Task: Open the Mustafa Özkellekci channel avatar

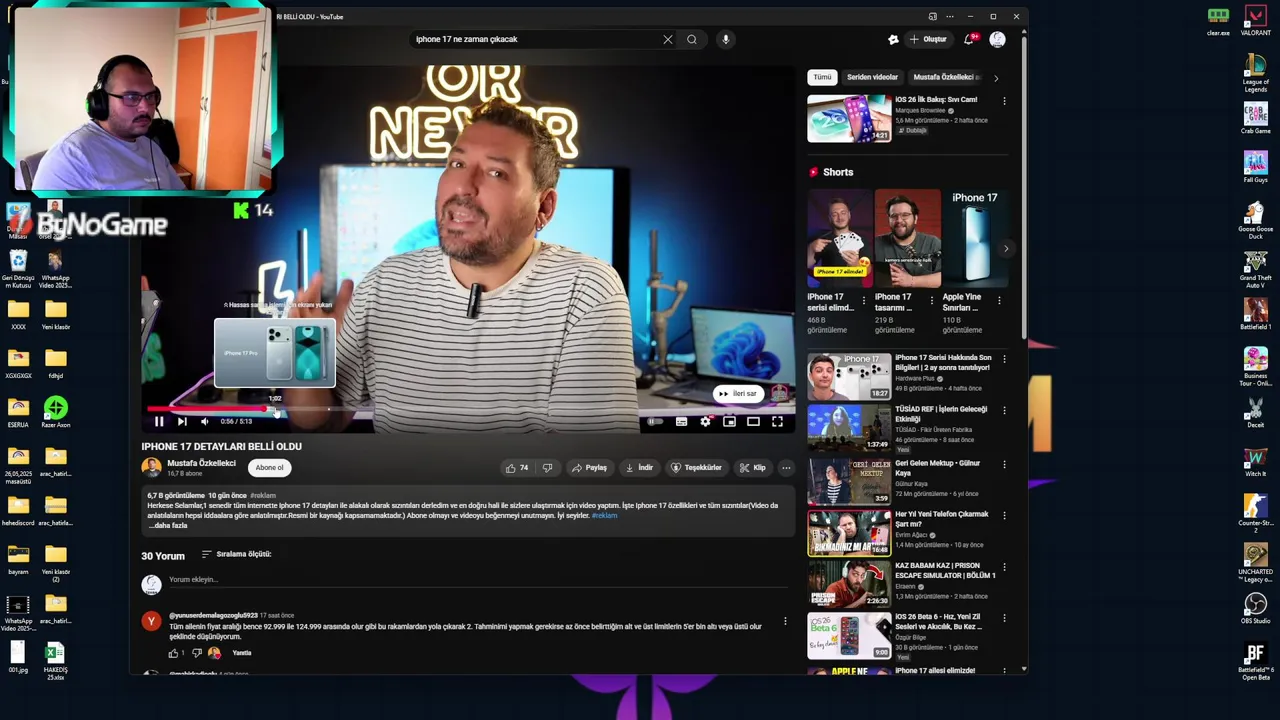Action: (x=151, y=467)
